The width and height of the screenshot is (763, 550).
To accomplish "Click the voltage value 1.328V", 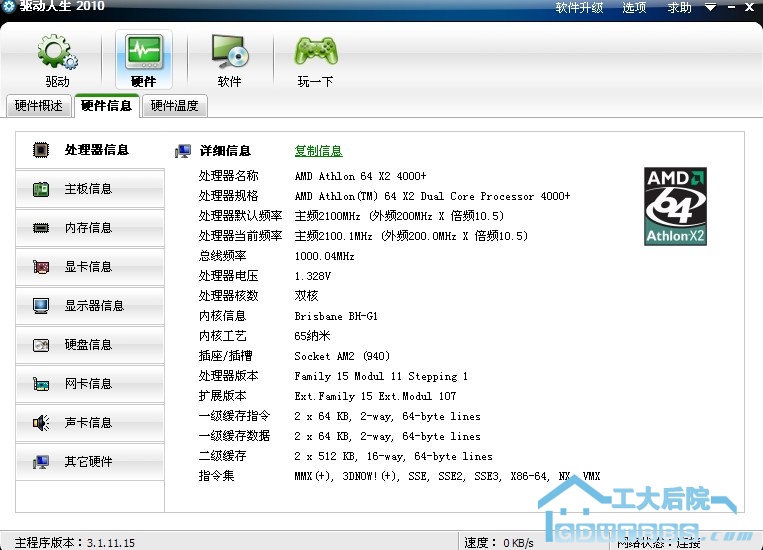I will tap(312, 276).
